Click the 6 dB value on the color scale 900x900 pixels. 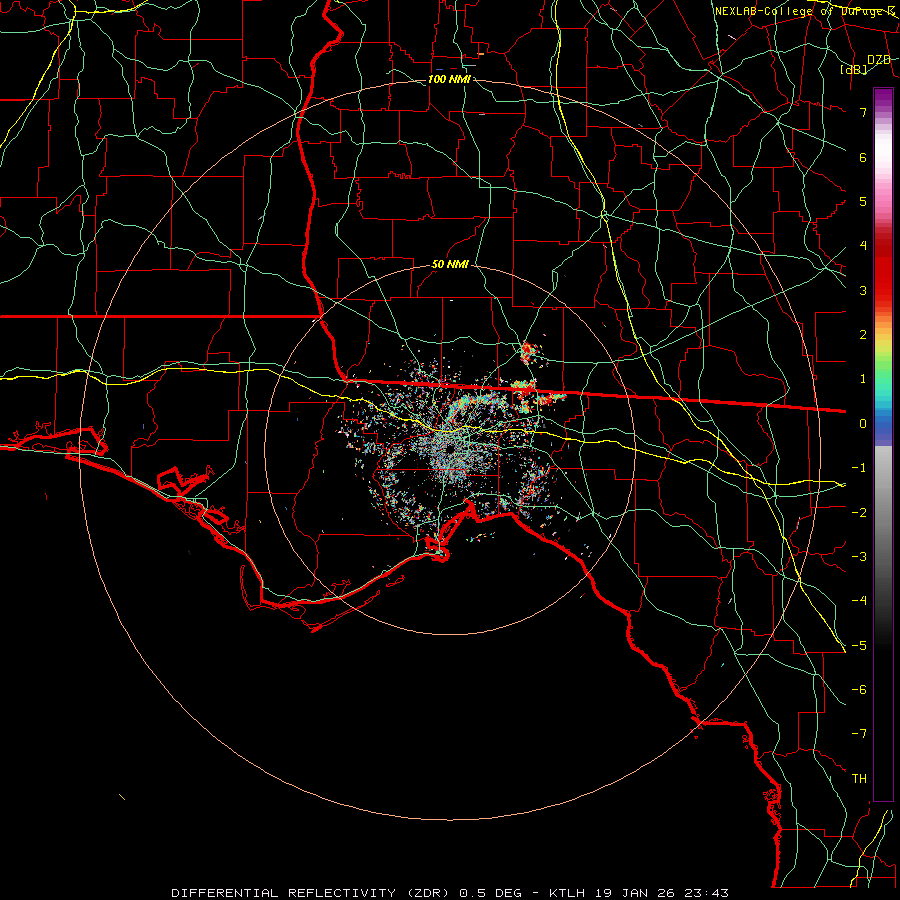pyautogui.click(x=863, y=157)
